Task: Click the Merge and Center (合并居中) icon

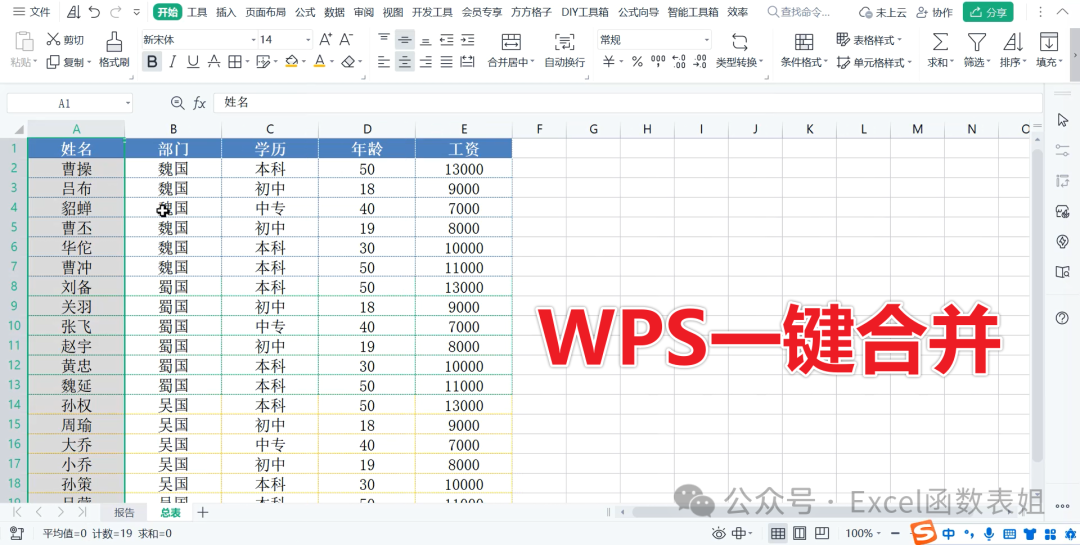Action: pyautogui.click(x=511, y=41)
